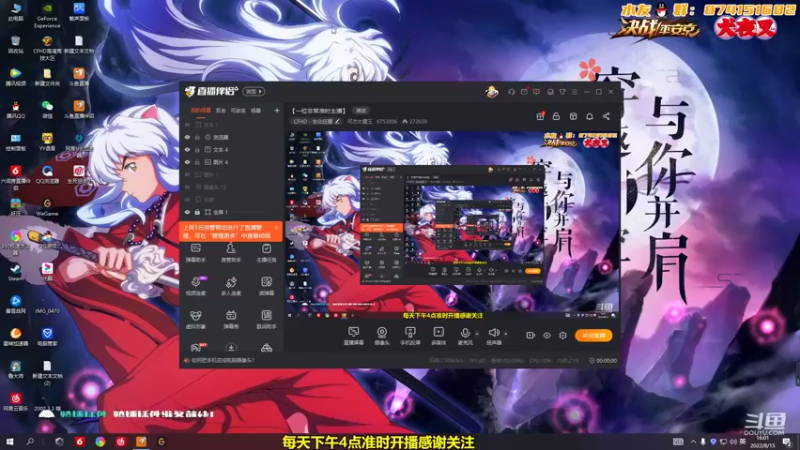Viewport: 800px width, 450px height.
Task: Add a 摄像头 camera source
Action: [x=382, y=336]
